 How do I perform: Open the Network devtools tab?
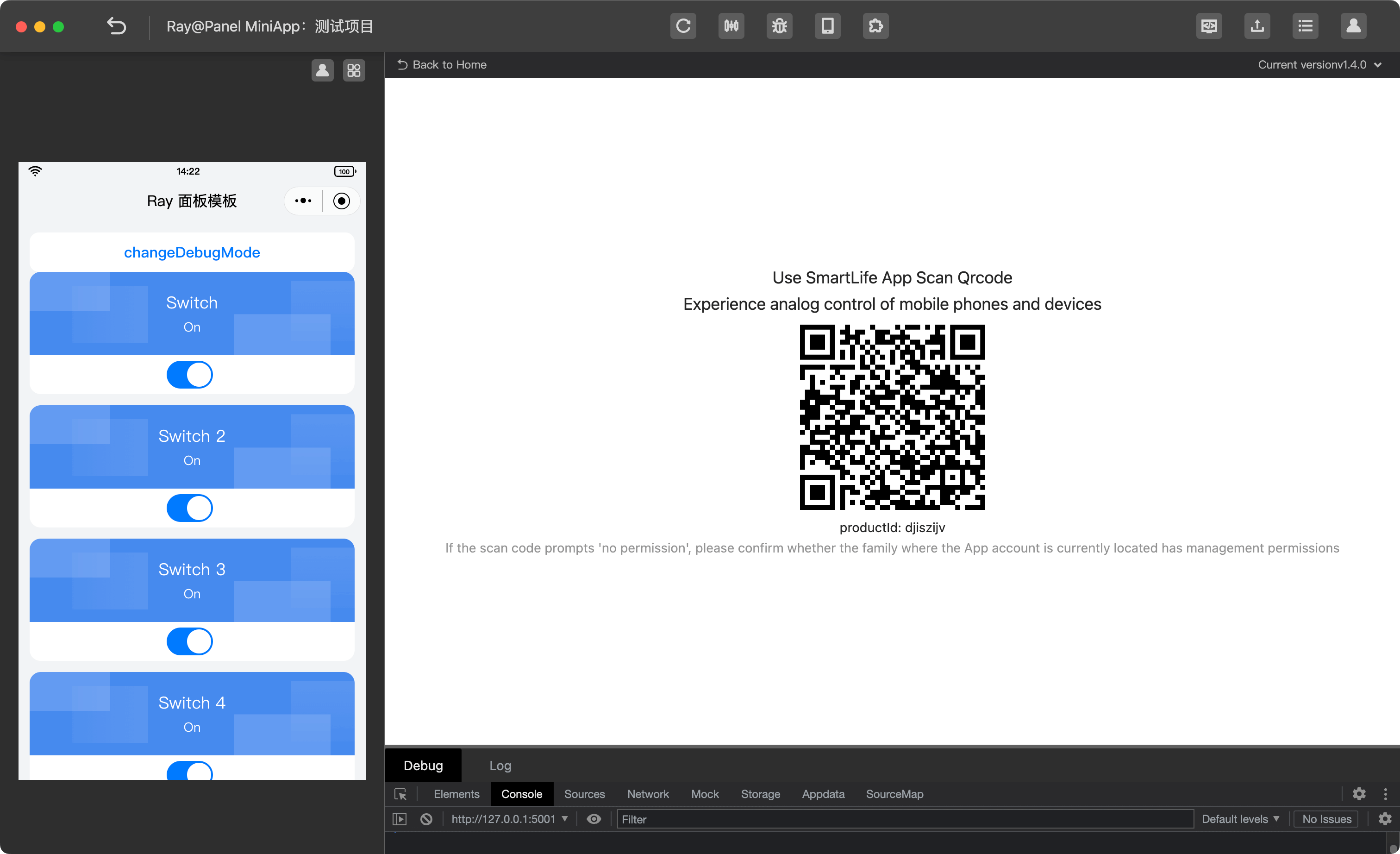648,794
